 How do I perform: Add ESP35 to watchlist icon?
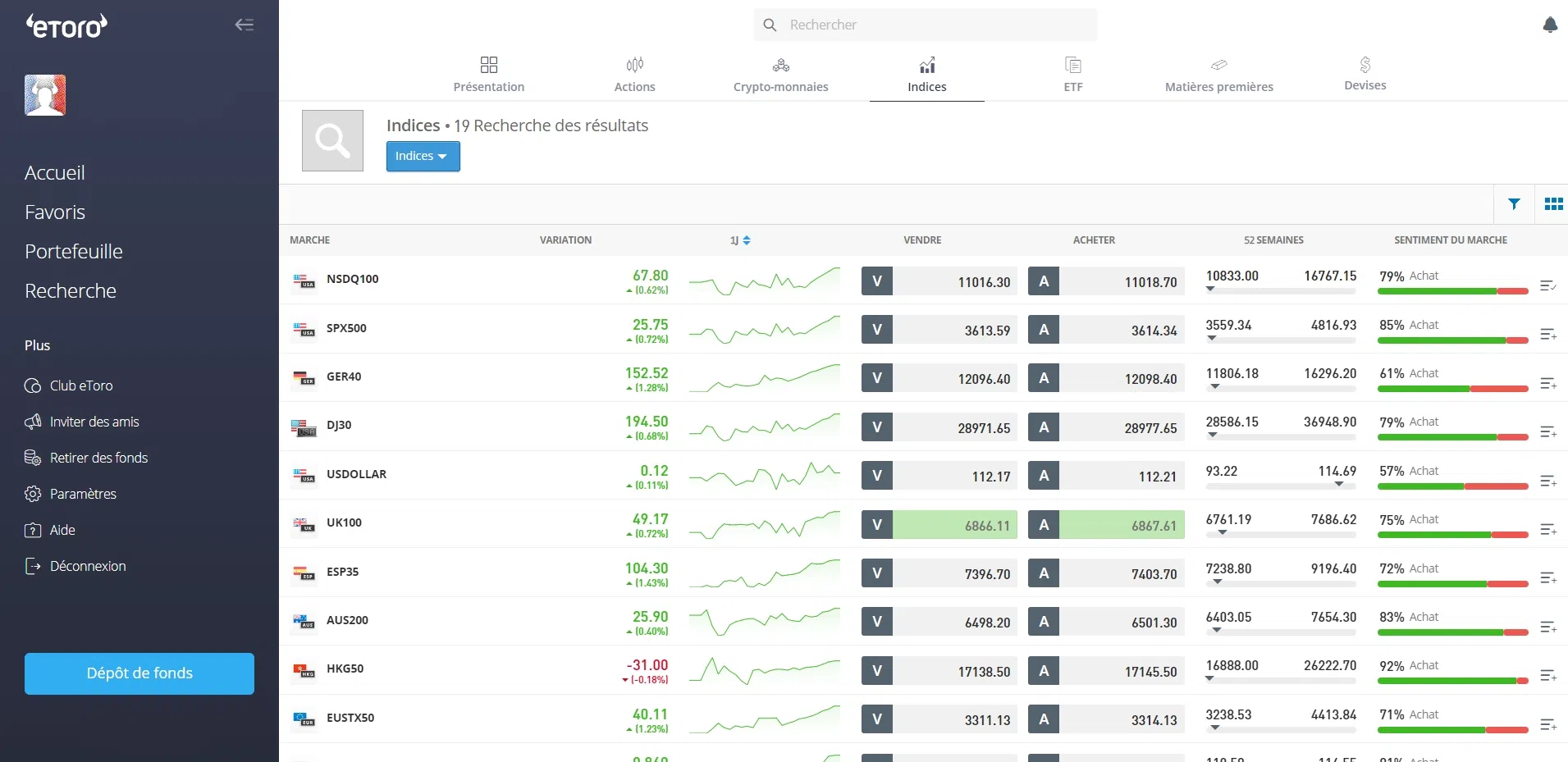1548,577
